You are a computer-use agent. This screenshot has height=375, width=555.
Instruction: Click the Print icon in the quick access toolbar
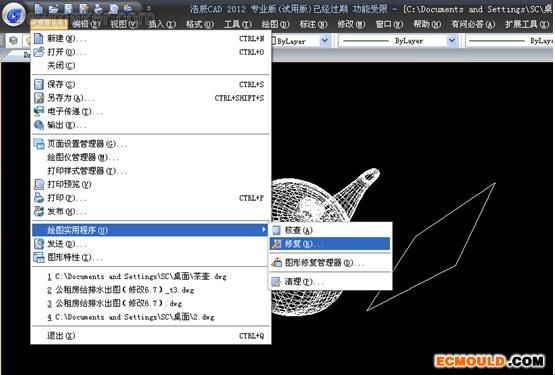click(98, 8)
